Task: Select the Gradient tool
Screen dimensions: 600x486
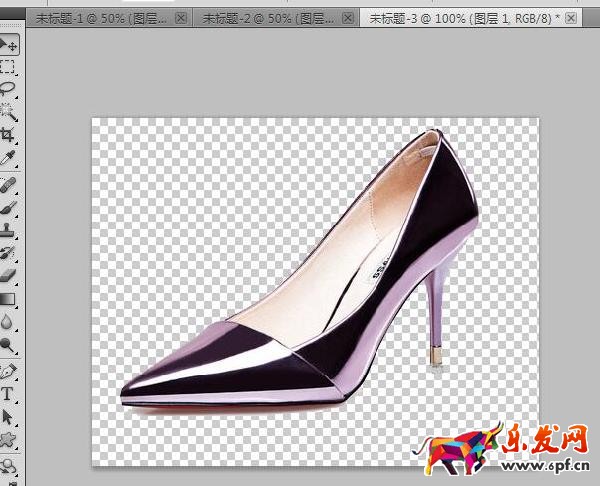Action: pyautogui.click(x=9, y=298)
